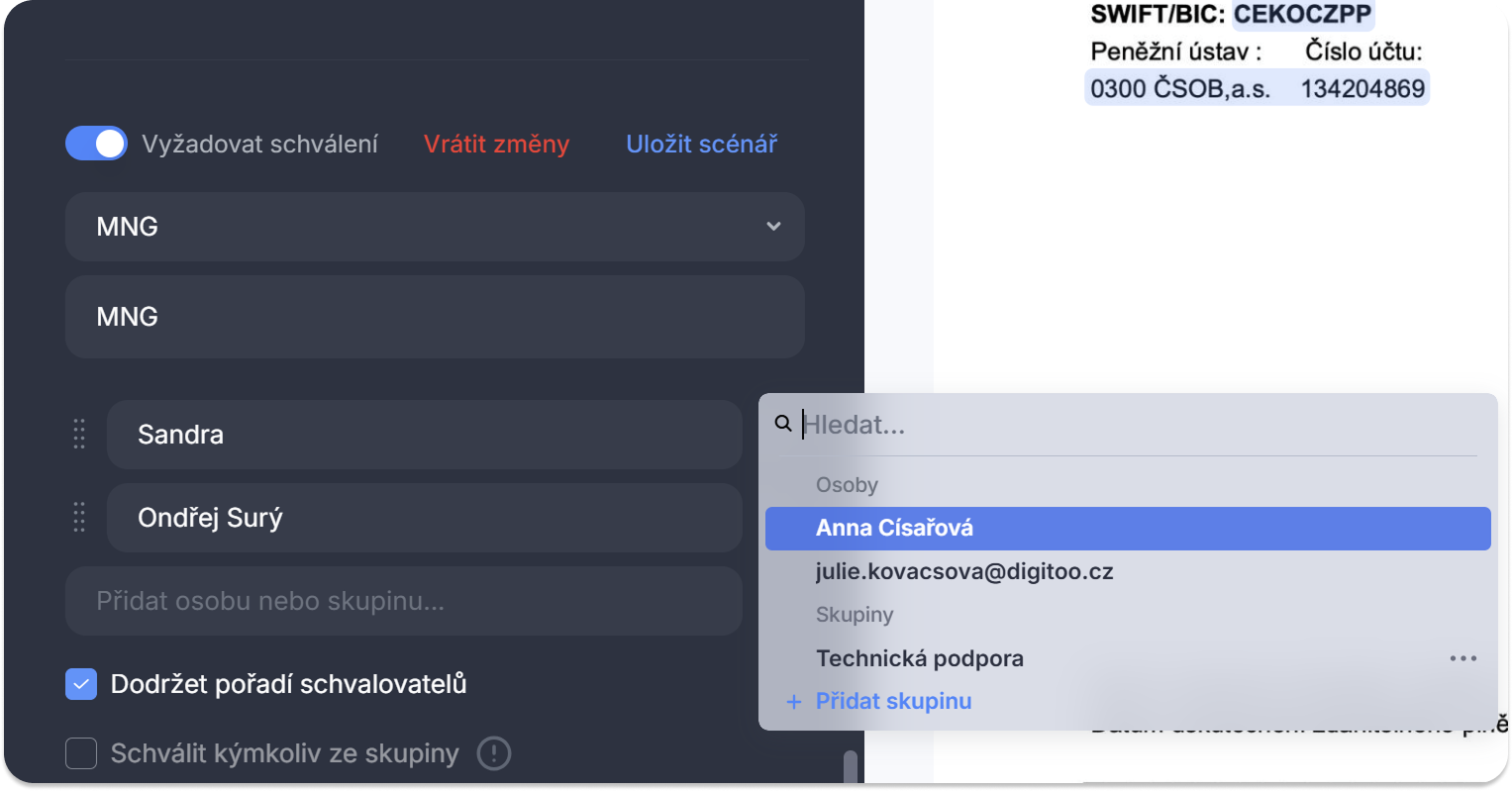This screenshot has width=1512, height=791.
Task: Click the MNG scenario name text field
Action: click(x=434, y=317)
